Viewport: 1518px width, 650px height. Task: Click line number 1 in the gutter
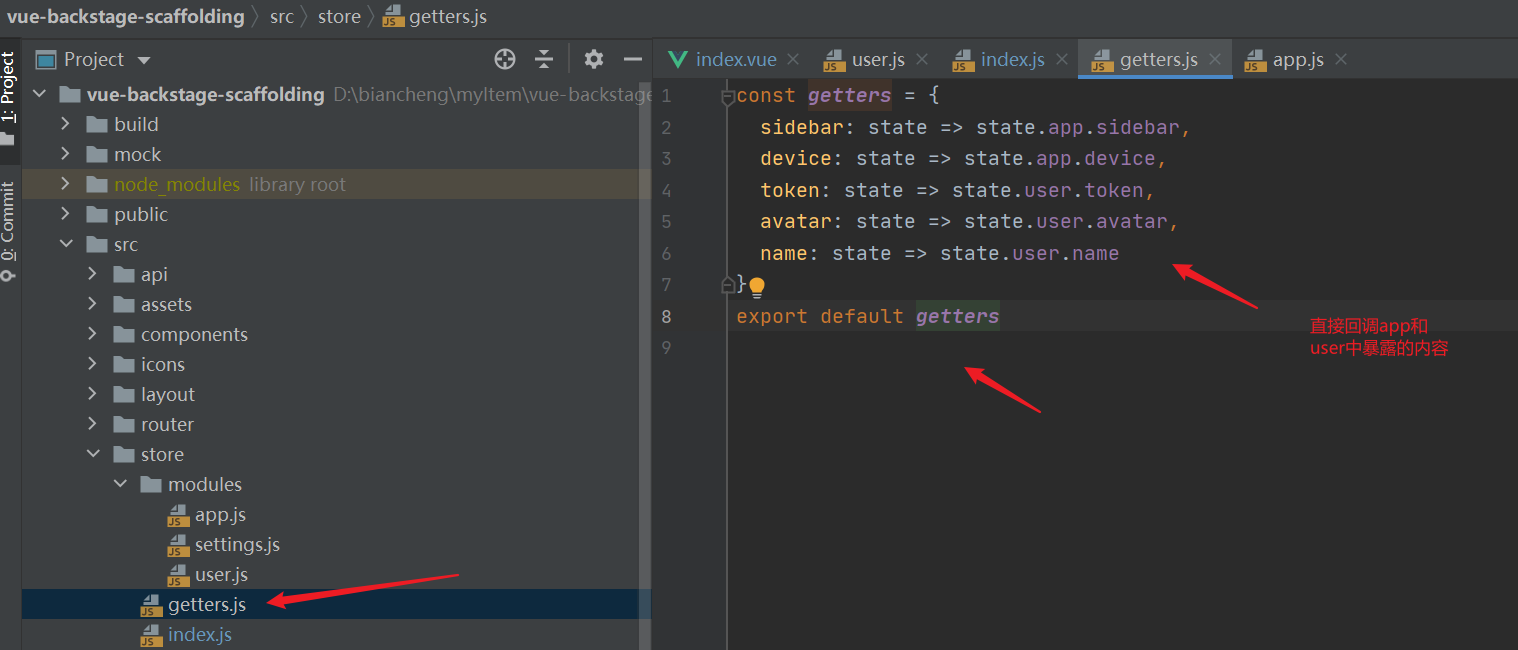pyautogui.click(x=666, y=96)
